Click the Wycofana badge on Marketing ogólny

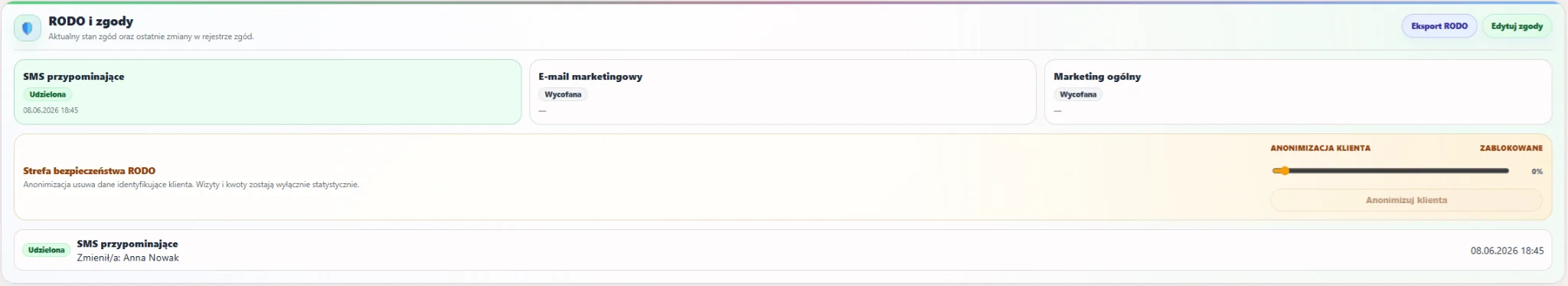(x=1078, y=94)
